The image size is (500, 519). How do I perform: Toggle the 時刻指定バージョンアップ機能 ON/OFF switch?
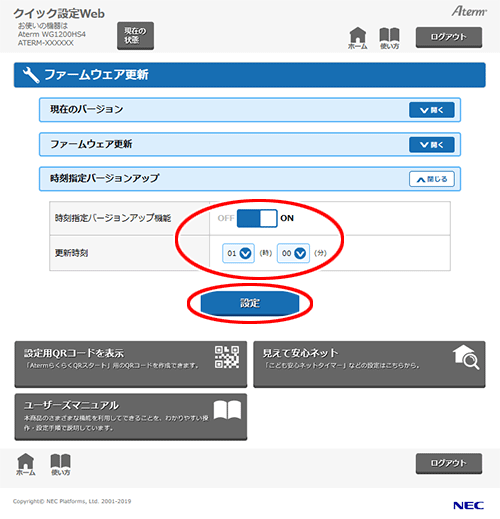pos(257,218)
